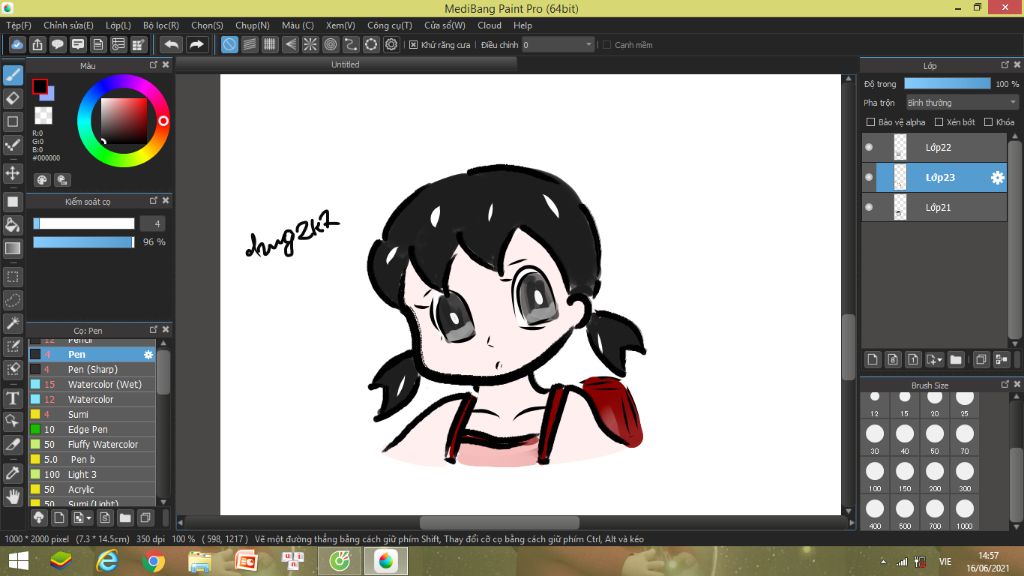Select the Gradient tool
The width and height of the screenshot is (1024, 576).
tap(12, 249)
